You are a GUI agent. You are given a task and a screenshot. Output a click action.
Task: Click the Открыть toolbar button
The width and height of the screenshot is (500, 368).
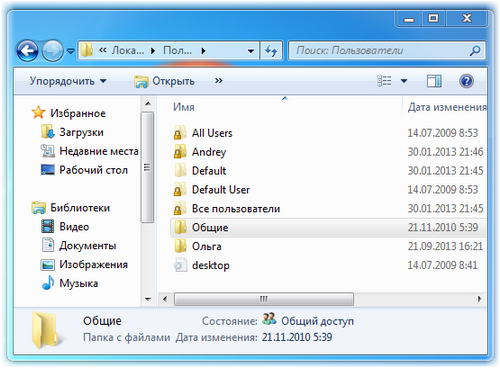[164, 81]
